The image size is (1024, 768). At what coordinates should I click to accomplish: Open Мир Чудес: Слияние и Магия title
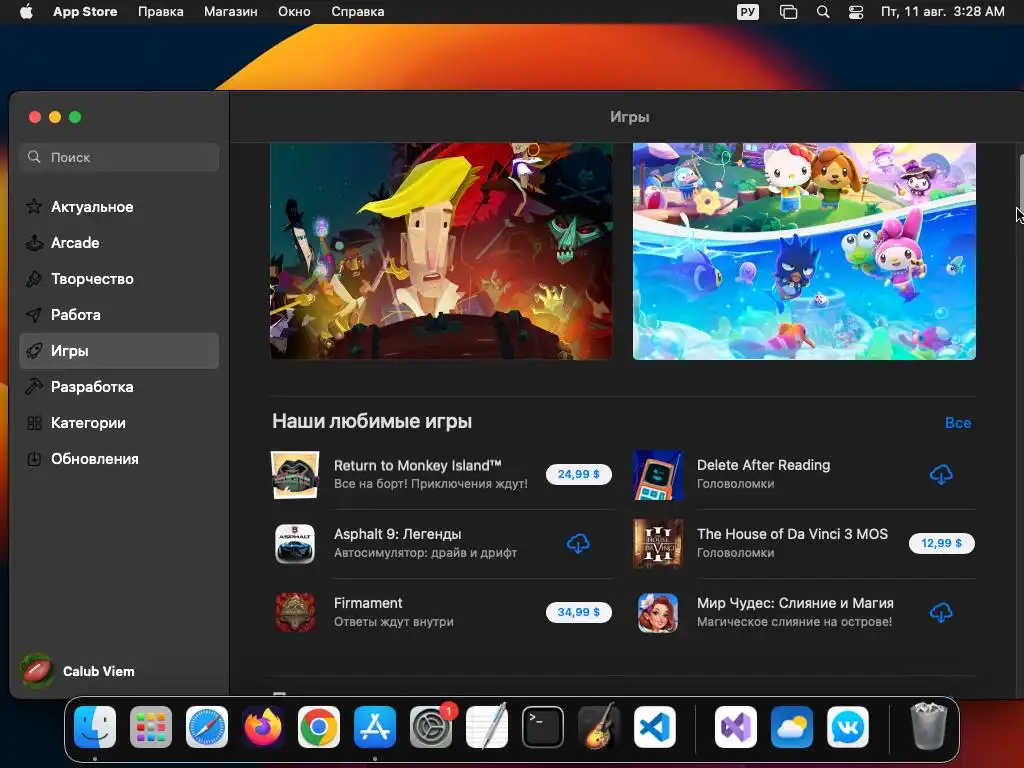(x=795, y=603)
